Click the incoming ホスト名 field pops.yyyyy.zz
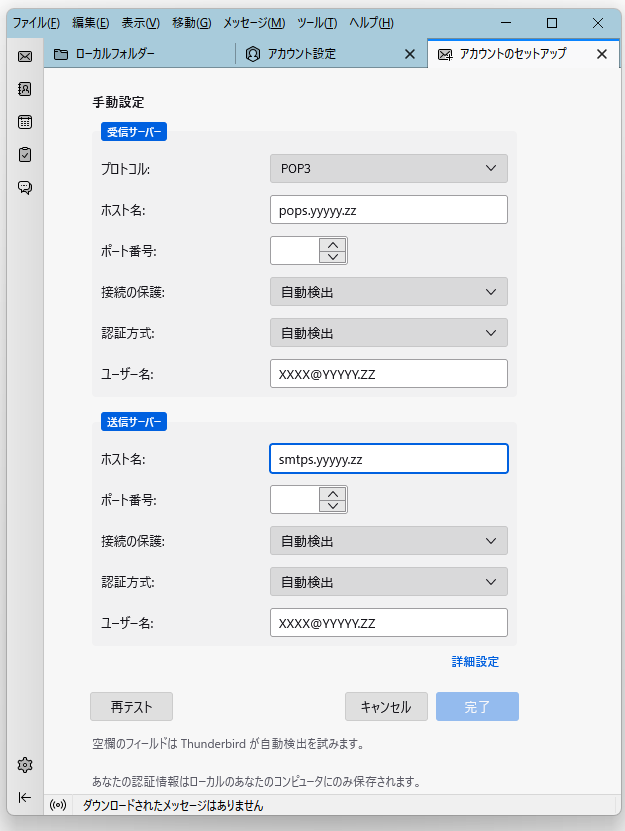Screen dimensions: 625x831 (389, 210)
